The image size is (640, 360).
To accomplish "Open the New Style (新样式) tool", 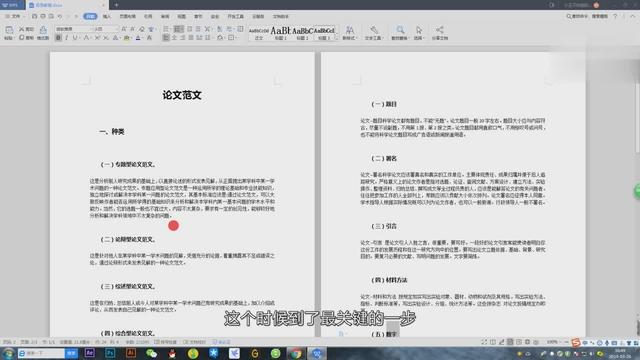I will click(349, 33).
